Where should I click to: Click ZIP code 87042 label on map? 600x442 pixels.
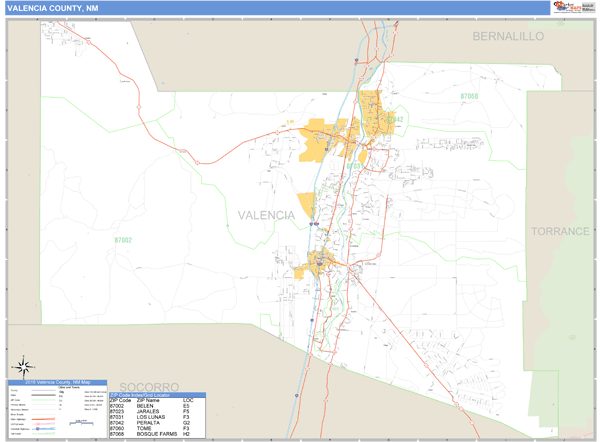click(394, 119)
